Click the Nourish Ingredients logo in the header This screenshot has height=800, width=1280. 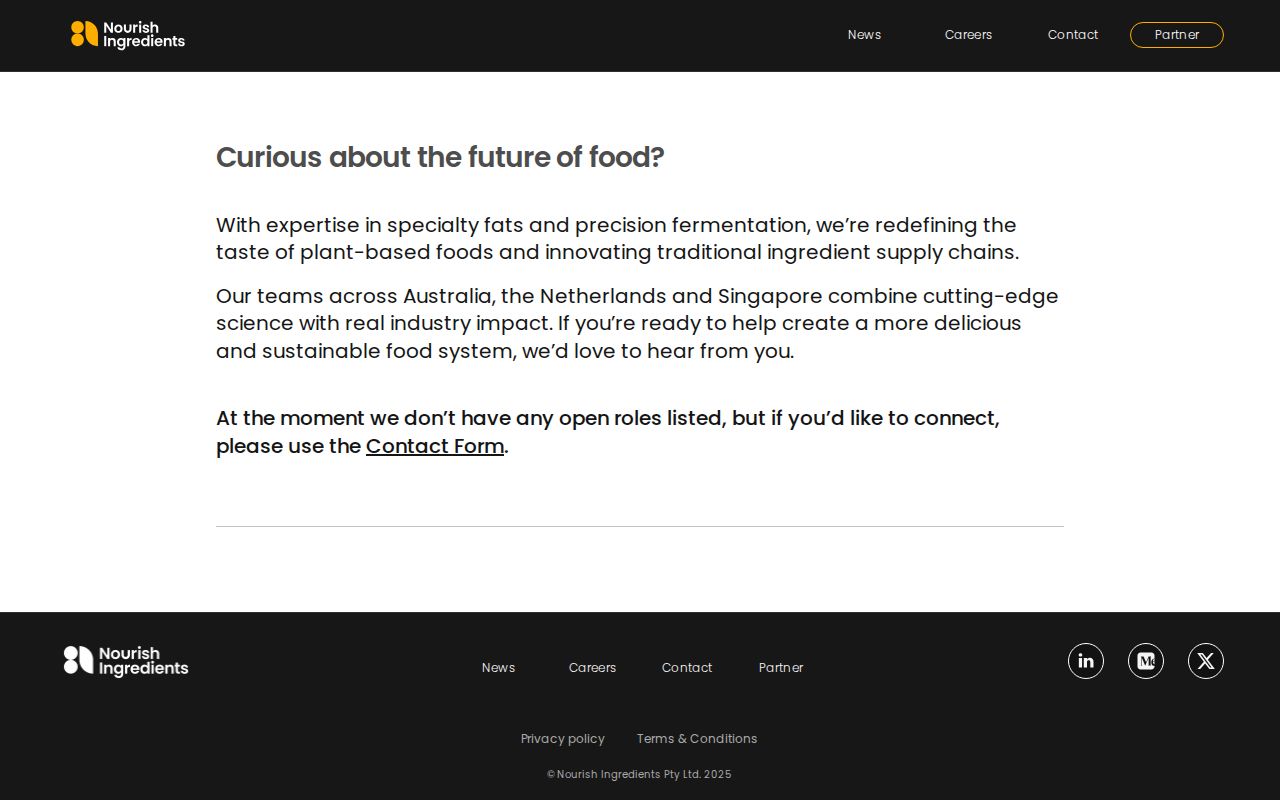click(128, 35)
